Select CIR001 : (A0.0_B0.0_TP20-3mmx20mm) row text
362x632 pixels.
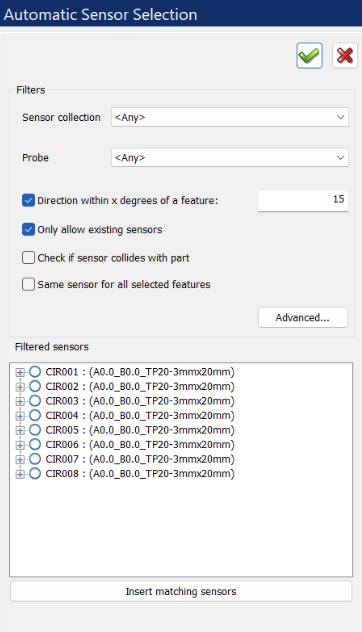pos(140,372)
